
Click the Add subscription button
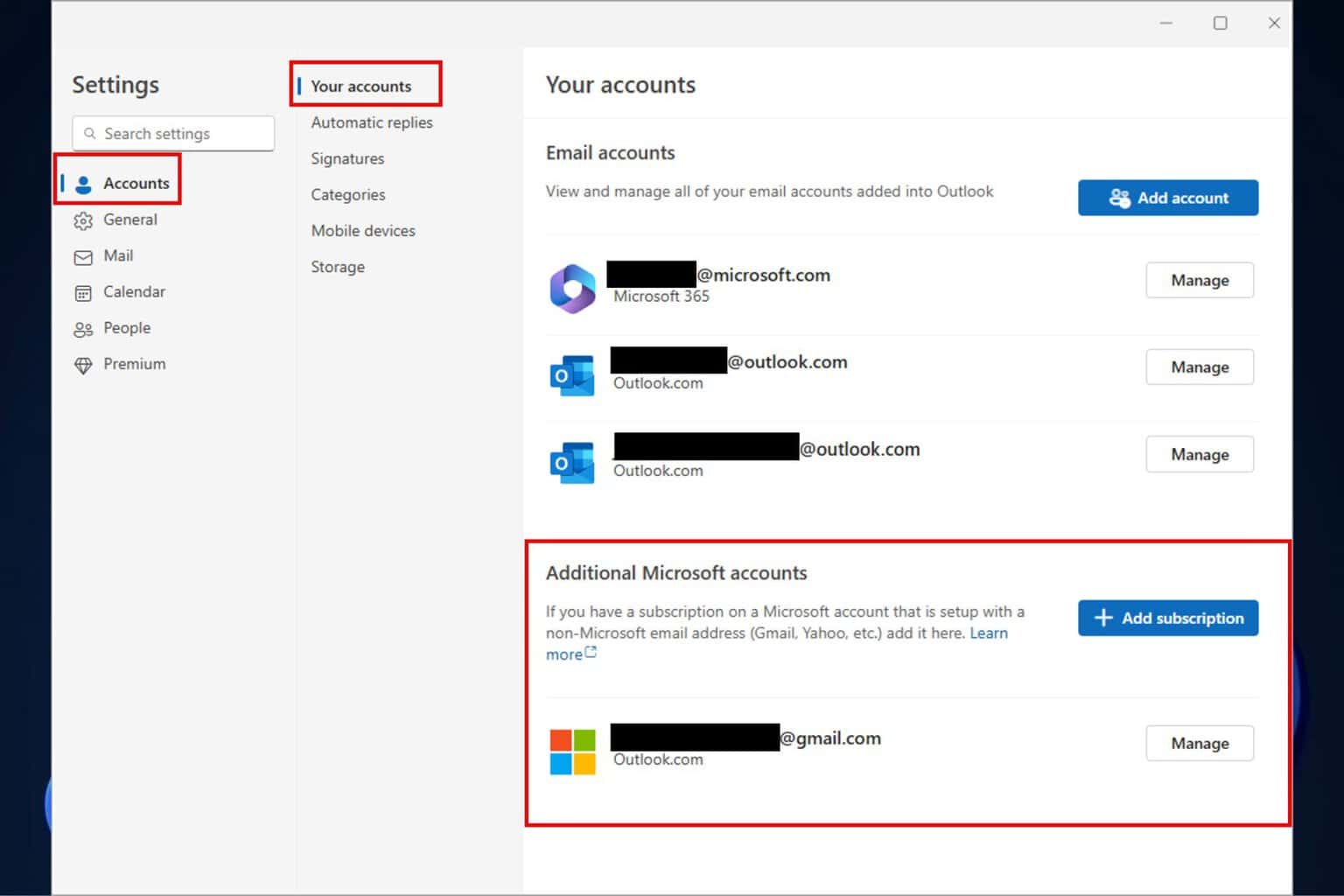click(1168, 618)
